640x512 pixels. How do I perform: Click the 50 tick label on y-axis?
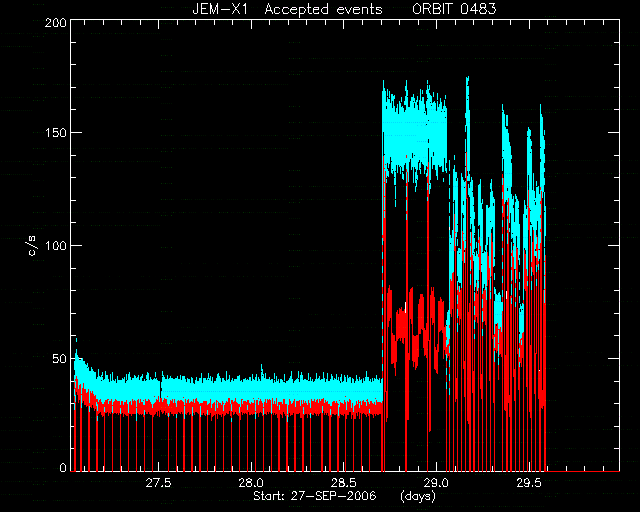pos(59,359)
